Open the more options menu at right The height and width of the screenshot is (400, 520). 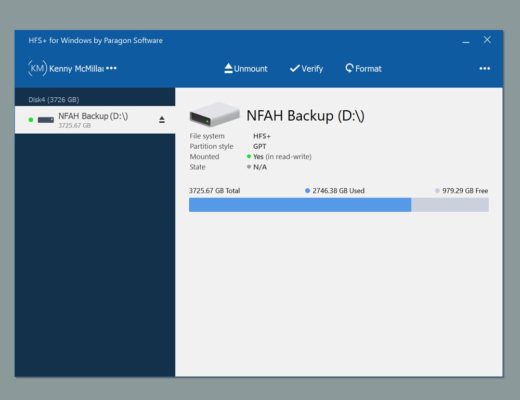pyautogui.click(x=485, y=68)
